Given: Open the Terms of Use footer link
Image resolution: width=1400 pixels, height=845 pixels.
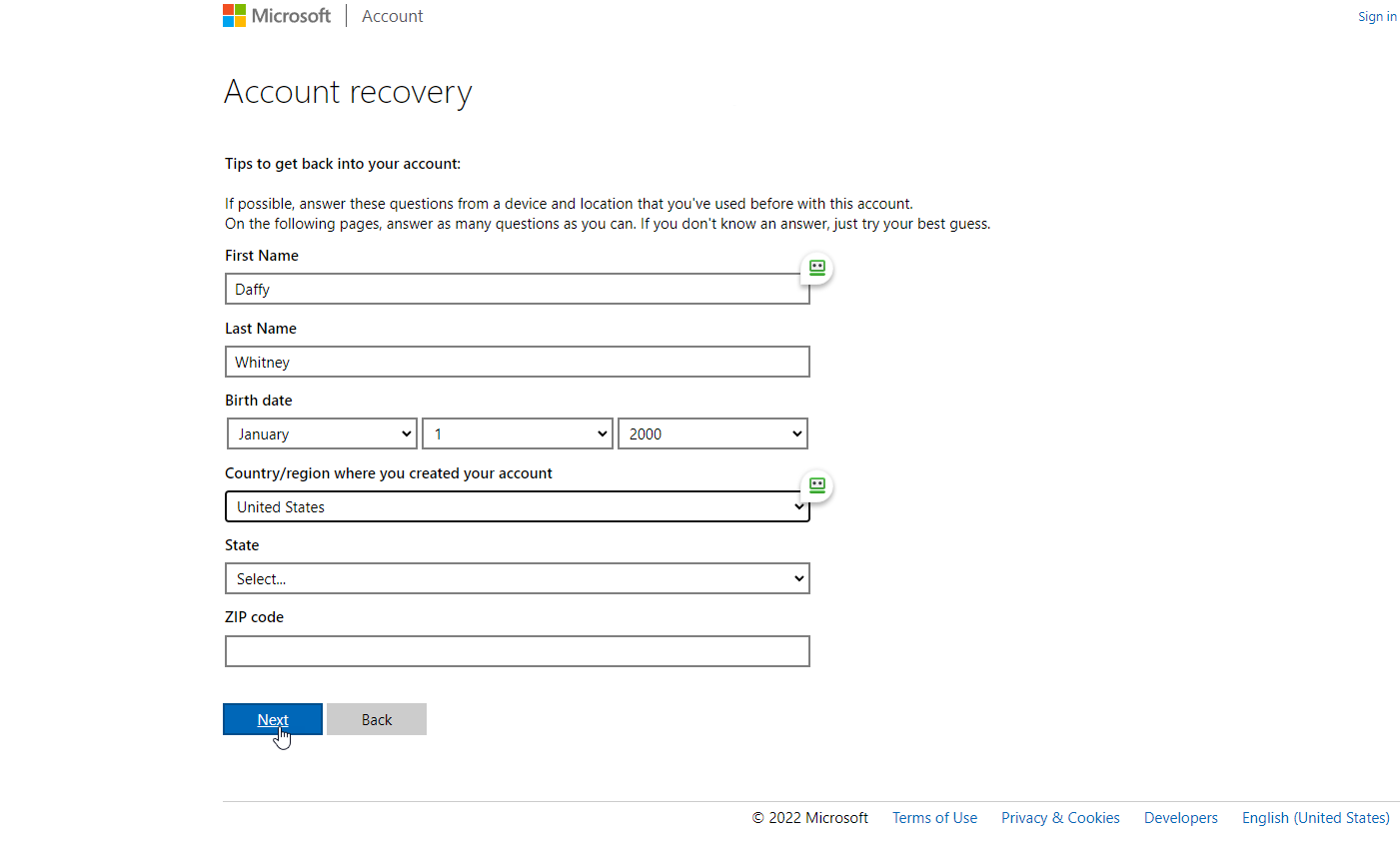Looking at the screenshot, I should coord(934,817).
